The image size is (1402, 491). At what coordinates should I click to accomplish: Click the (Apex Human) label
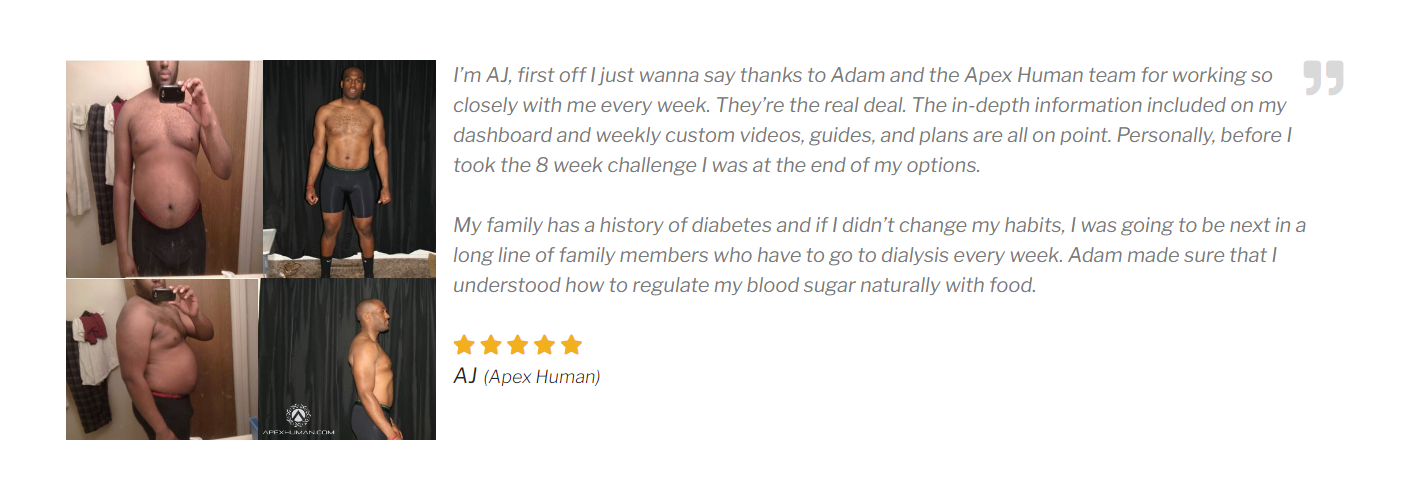(x=542, y=377)
